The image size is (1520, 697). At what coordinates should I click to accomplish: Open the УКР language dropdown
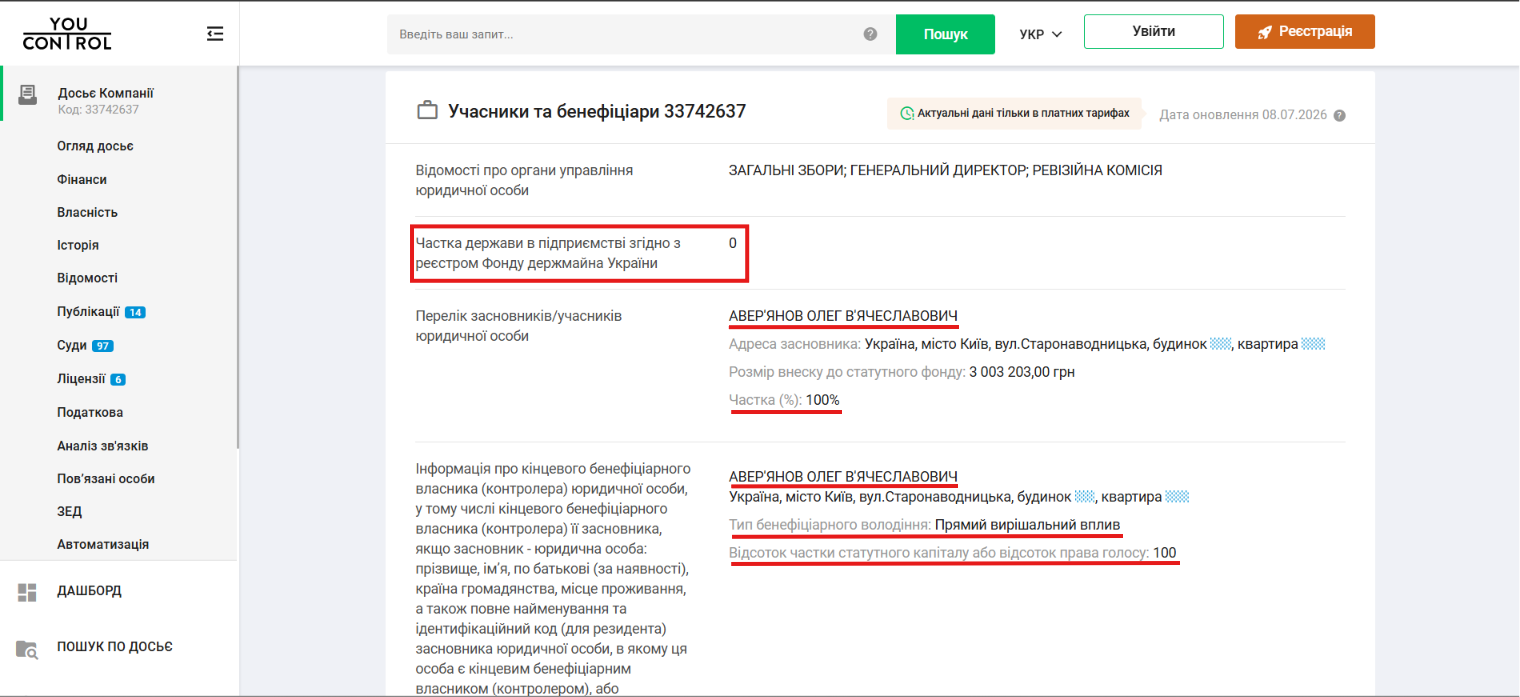pos(1040,34)
